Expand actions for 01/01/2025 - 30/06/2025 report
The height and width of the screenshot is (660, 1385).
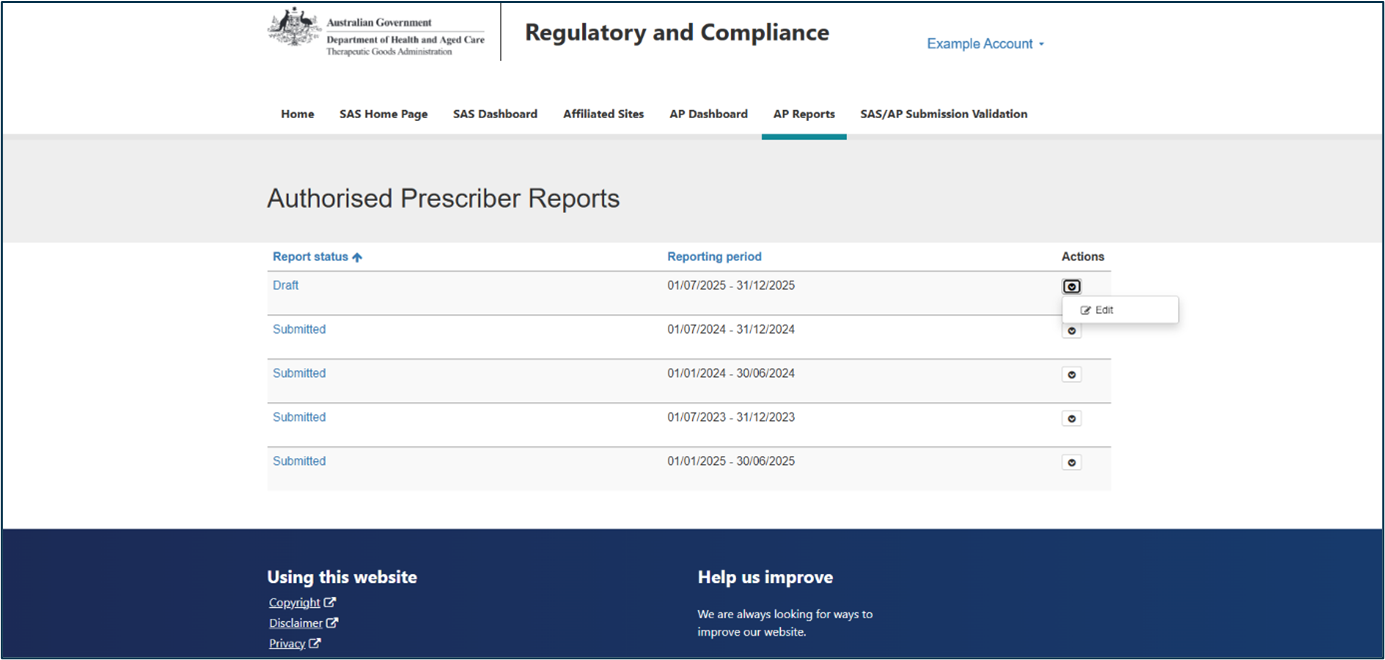(x=1071, y=462)
